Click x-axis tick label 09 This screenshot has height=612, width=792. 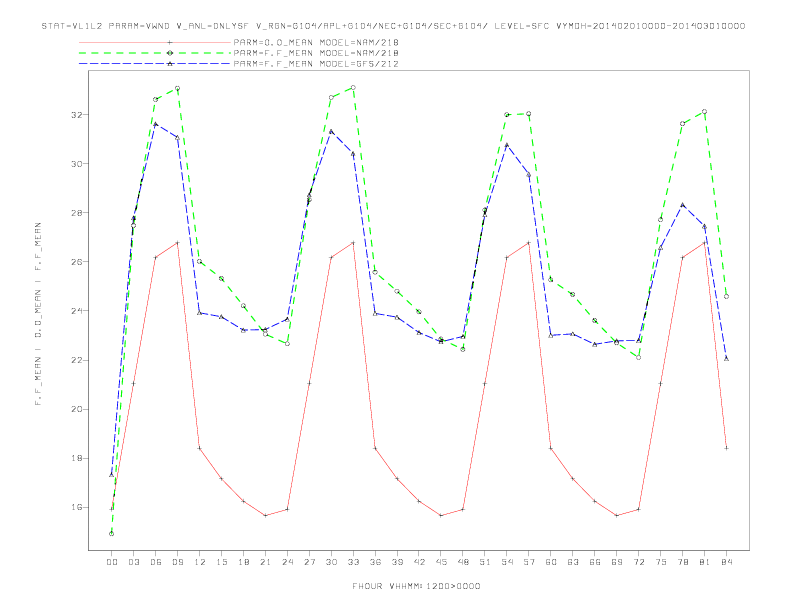(177, 562)
